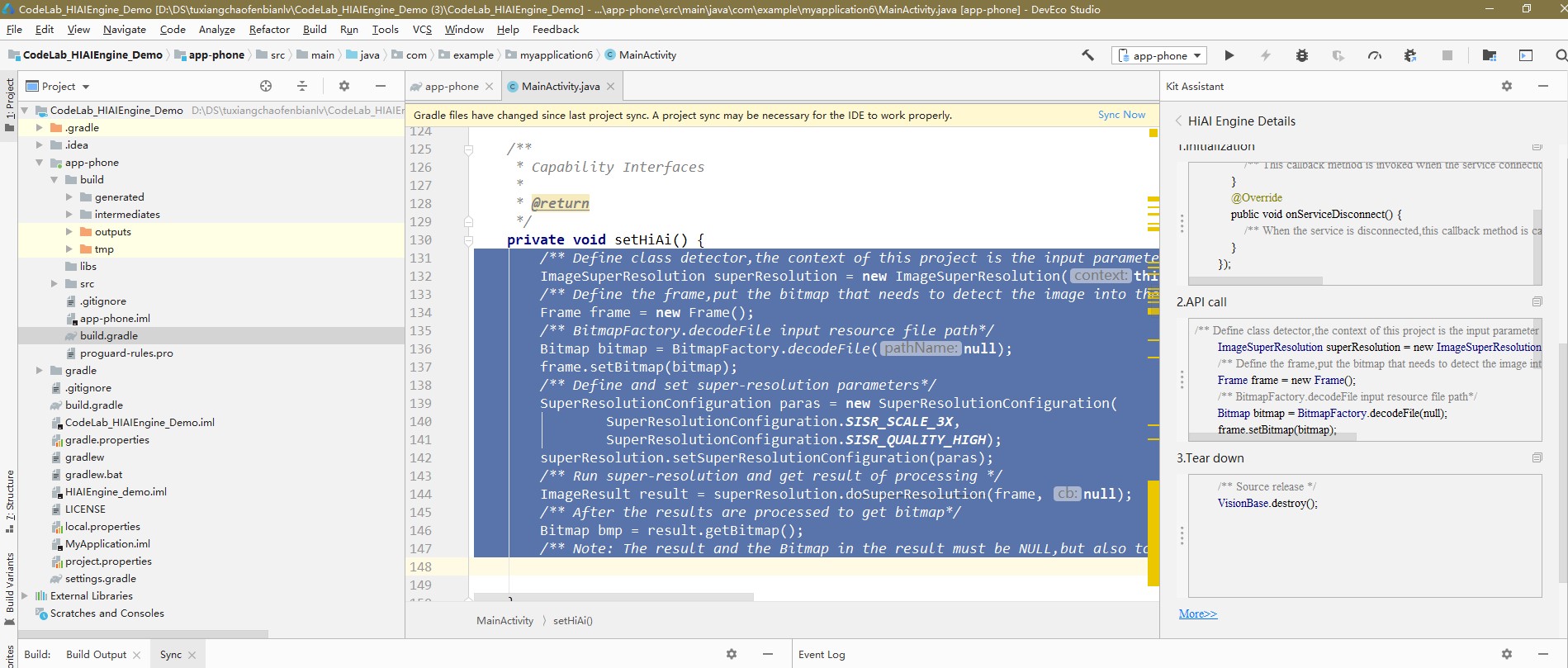Open Project panel settings gear
Image resolution: width=1568 pixels, height=668 pixels.
tap(344, 86)
